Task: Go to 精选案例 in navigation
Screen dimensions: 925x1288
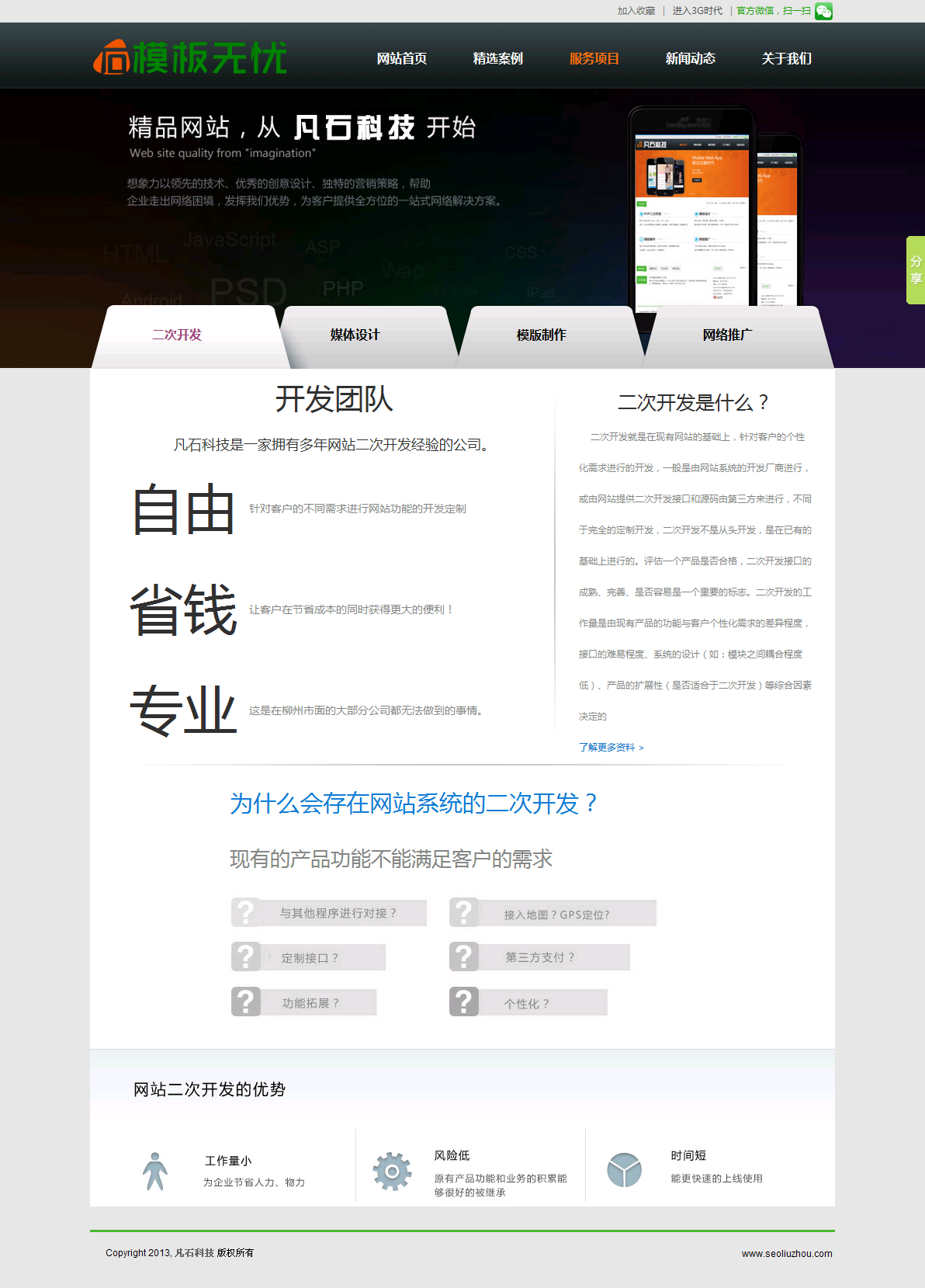Action: (x=497, y=59)
